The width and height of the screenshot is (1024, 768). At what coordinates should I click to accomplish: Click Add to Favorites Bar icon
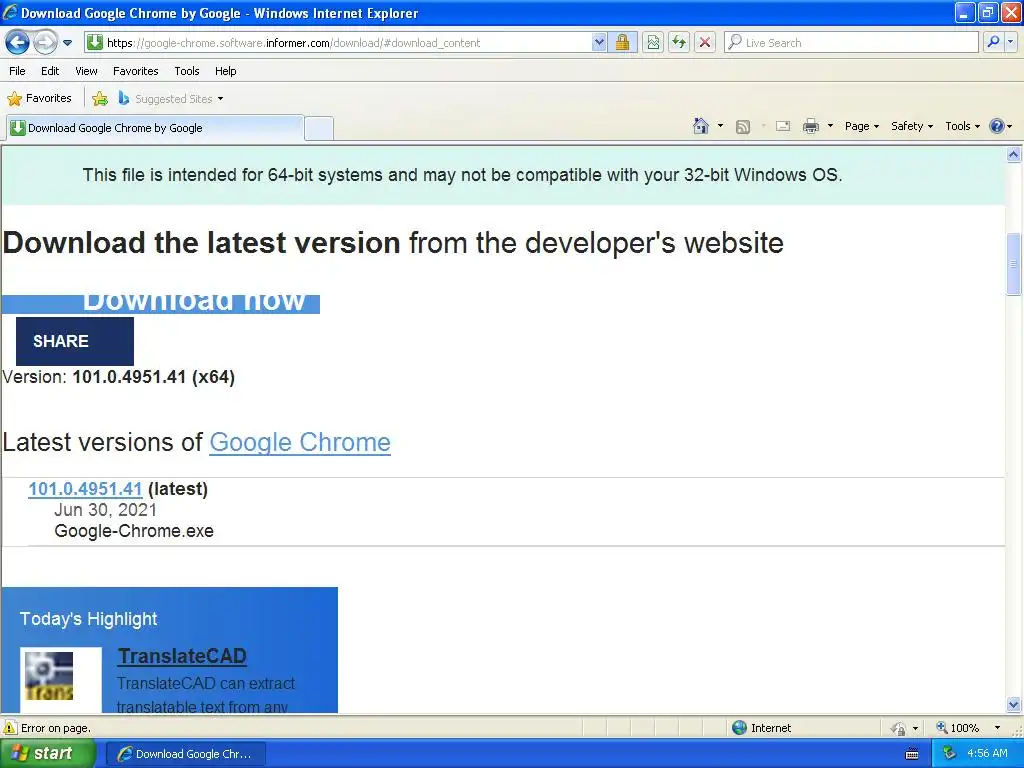(x=100, y=99)
